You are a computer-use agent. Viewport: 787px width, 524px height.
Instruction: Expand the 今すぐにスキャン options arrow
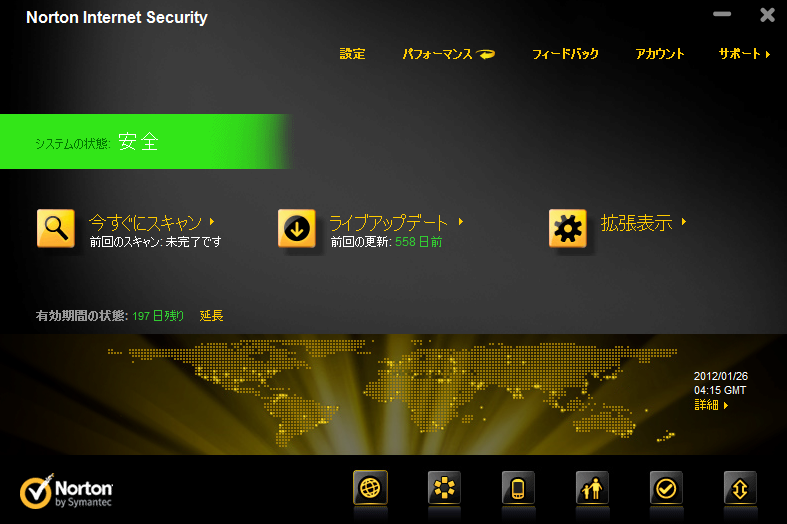coord(212,221)
